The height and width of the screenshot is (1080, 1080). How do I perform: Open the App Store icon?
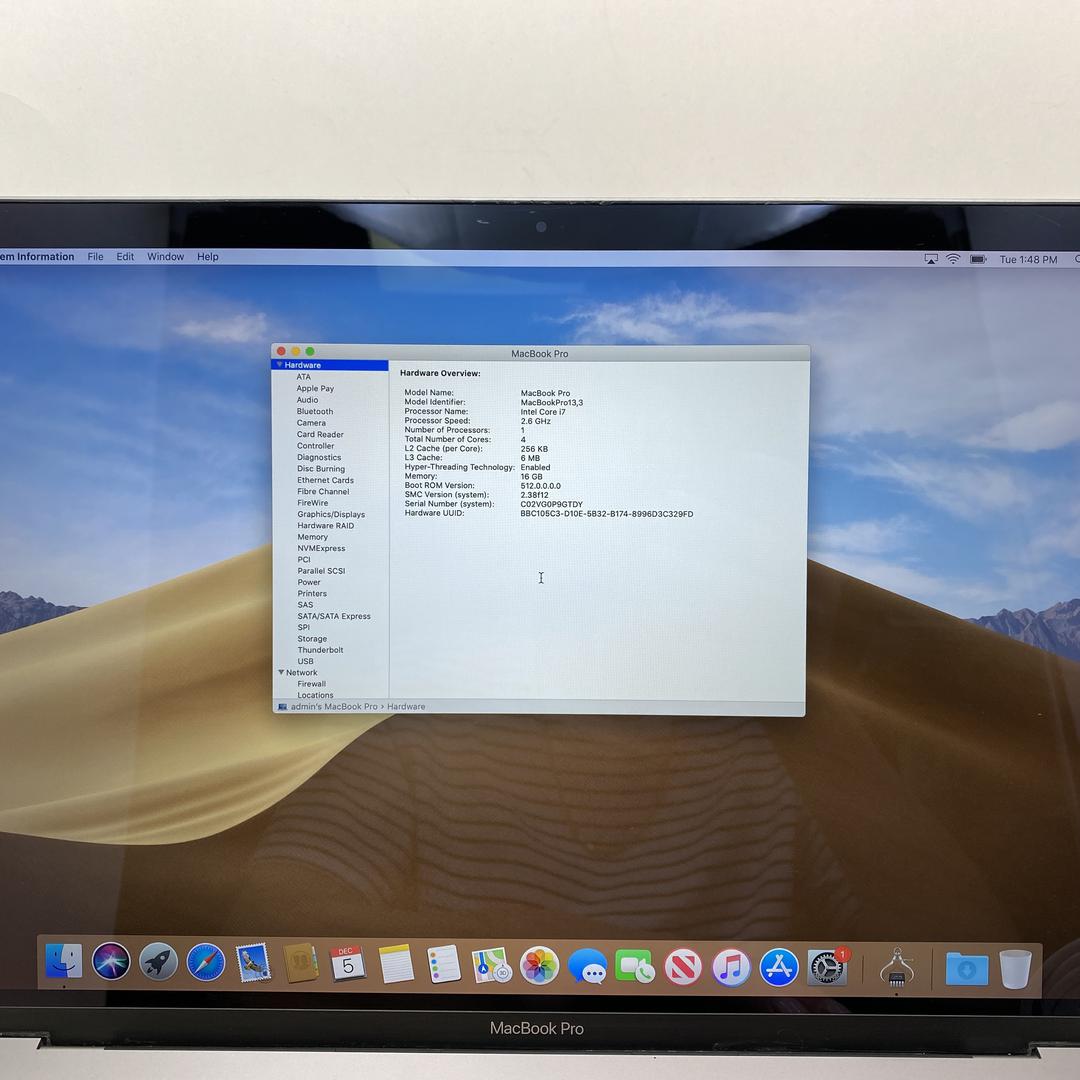point(778,967)
